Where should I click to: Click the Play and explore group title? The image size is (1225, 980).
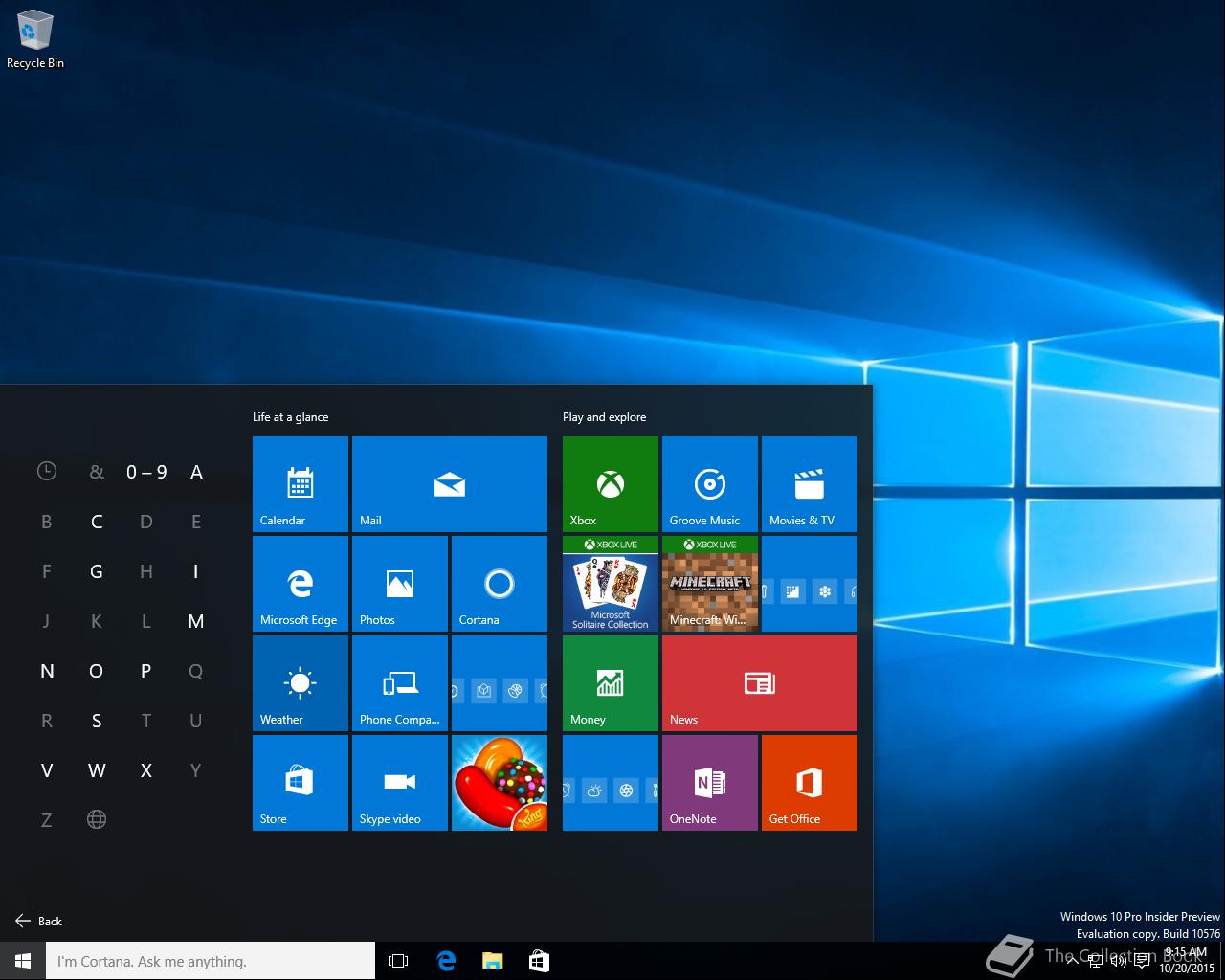[604, 417]
